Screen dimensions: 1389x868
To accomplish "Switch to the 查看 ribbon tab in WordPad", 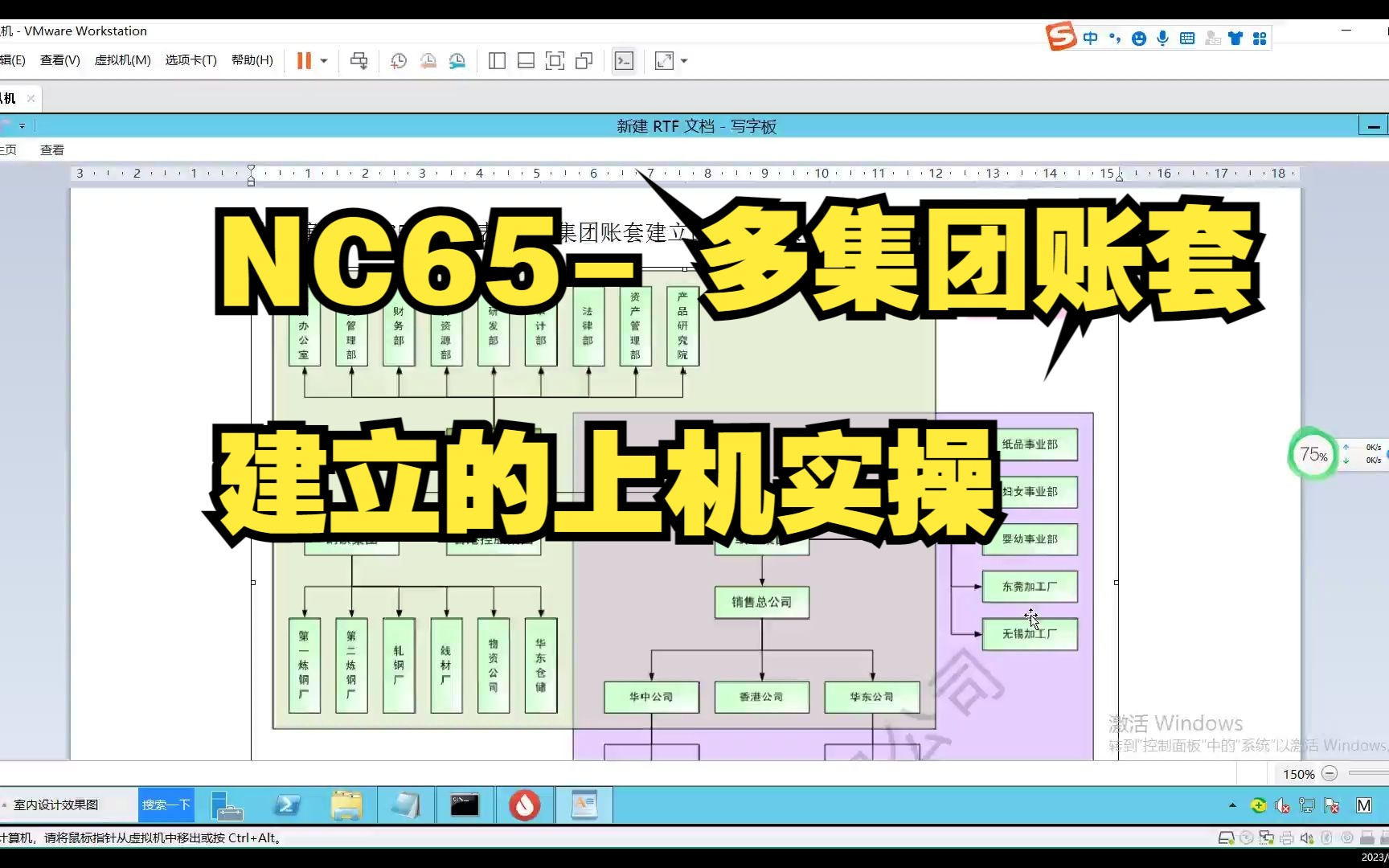I will pyautogui.click(x=52, y=150).
